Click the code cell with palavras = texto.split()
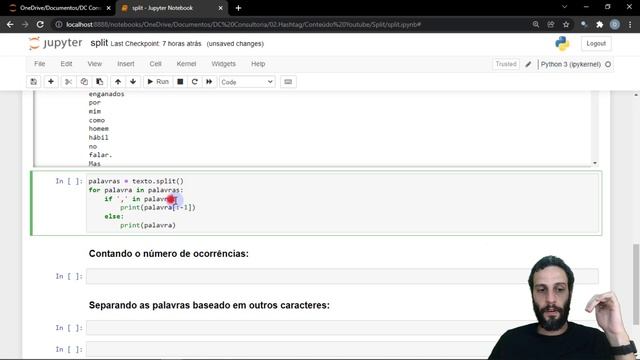 point(342,203)
